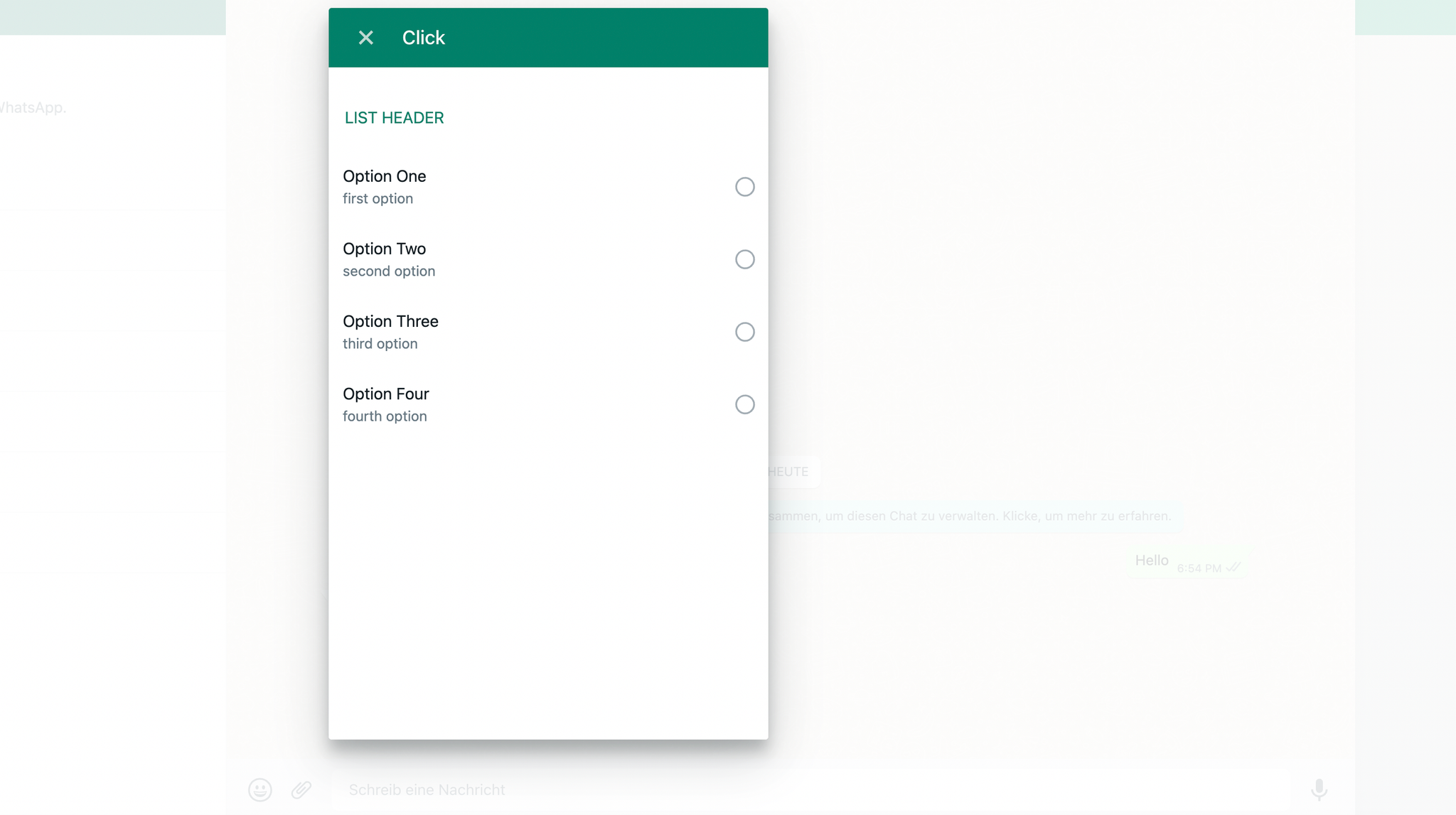This screenshot has width=1456, height=815.
Task: Click the 'first option' description text
Action: [x=378, y=199]
